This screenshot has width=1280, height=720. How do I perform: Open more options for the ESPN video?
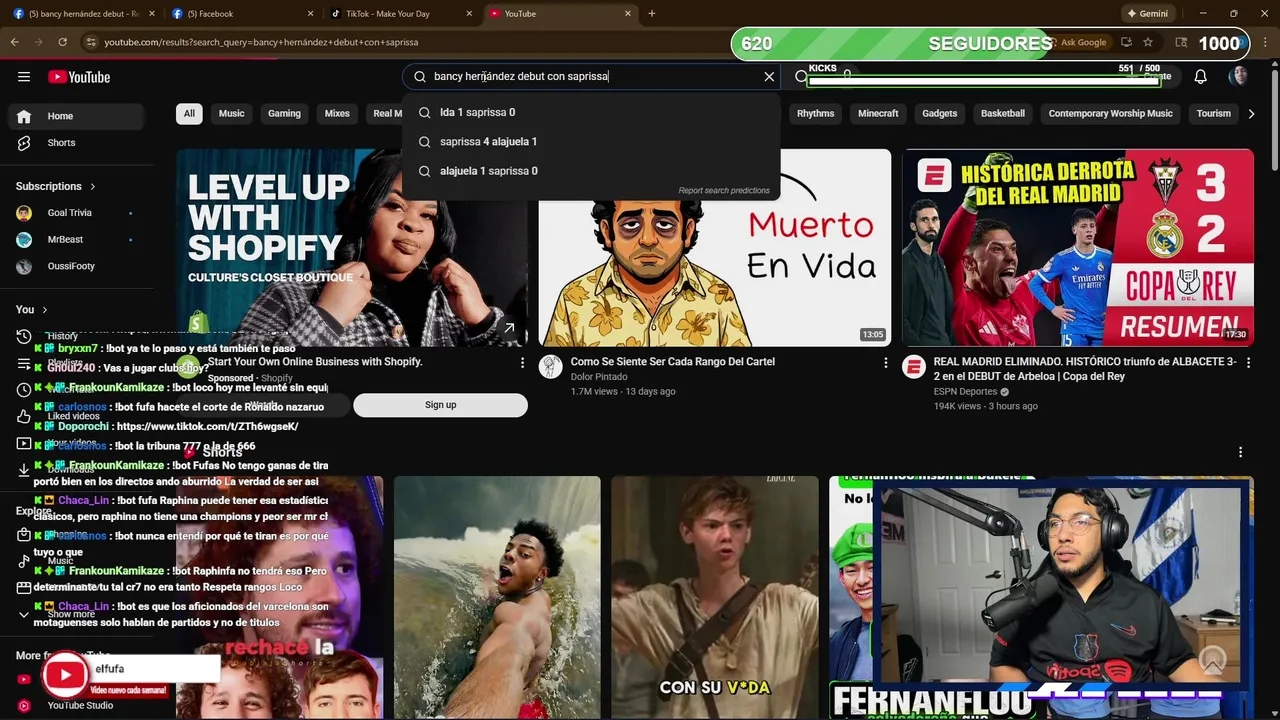point(1248,363)
